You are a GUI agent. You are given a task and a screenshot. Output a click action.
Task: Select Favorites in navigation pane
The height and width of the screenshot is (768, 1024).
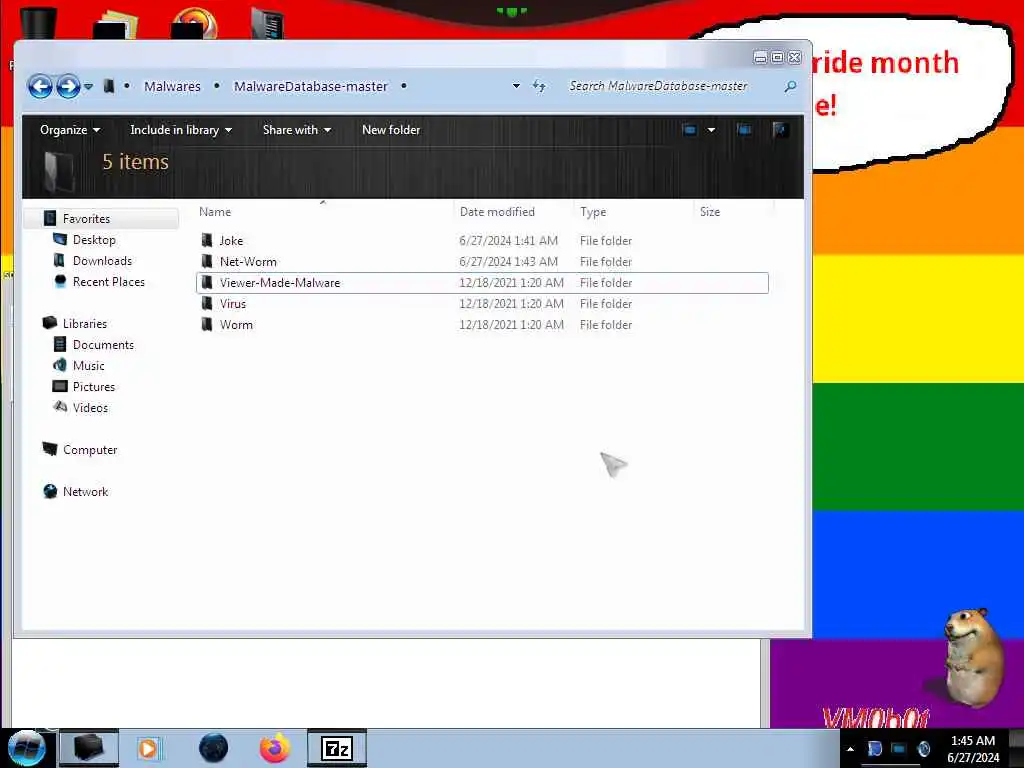point(86,219)
